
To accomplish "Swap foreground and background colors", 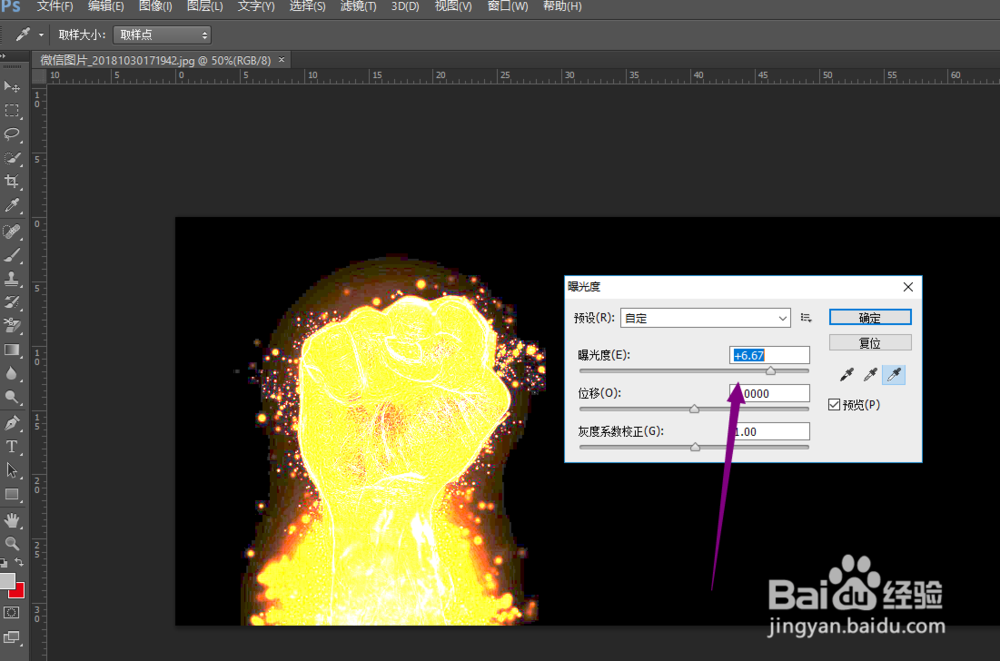I will click(x=20, y=562).
